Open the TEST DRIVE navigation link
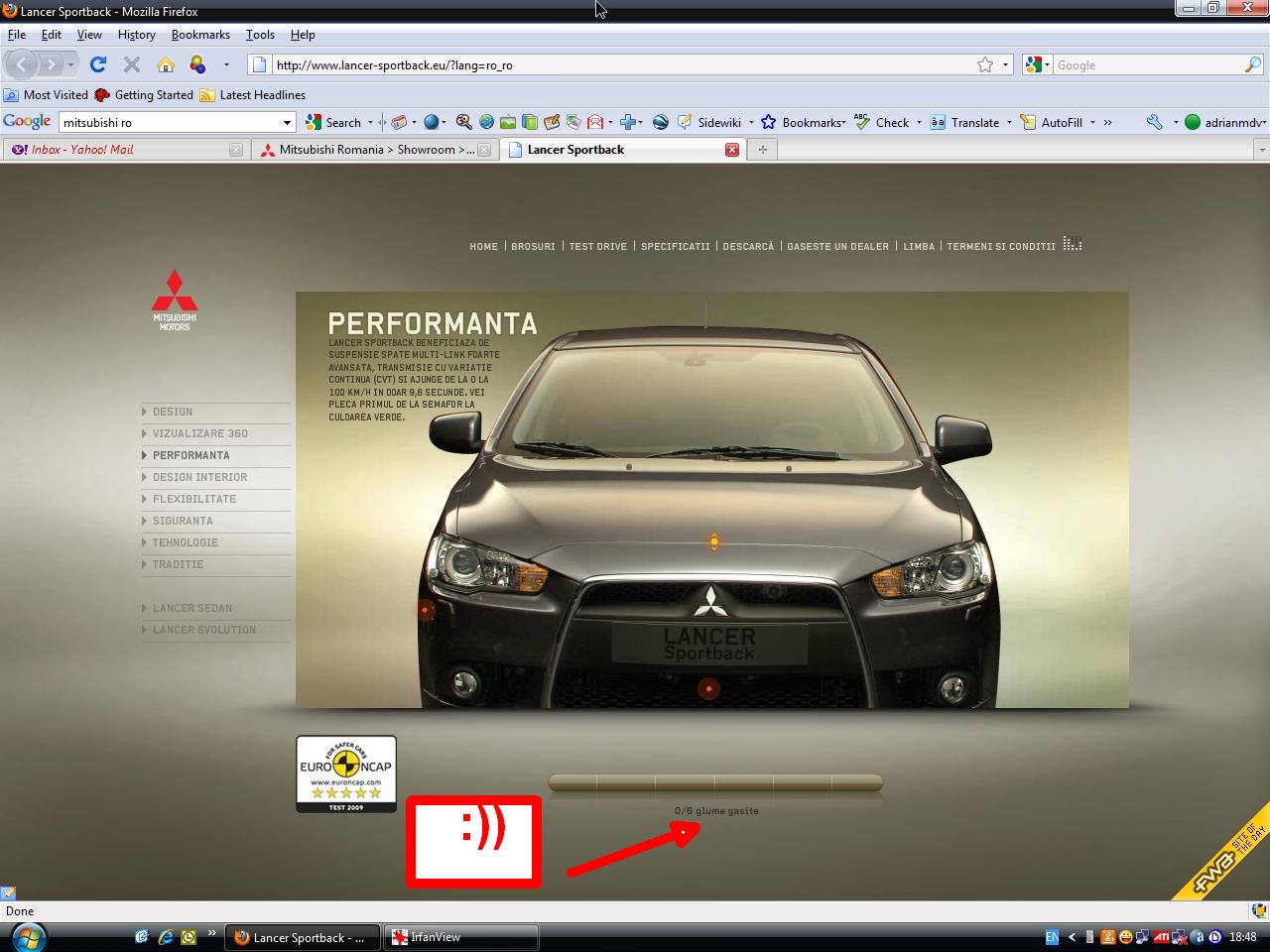Viewport: 1270px width, 952px height. point(598,246)
